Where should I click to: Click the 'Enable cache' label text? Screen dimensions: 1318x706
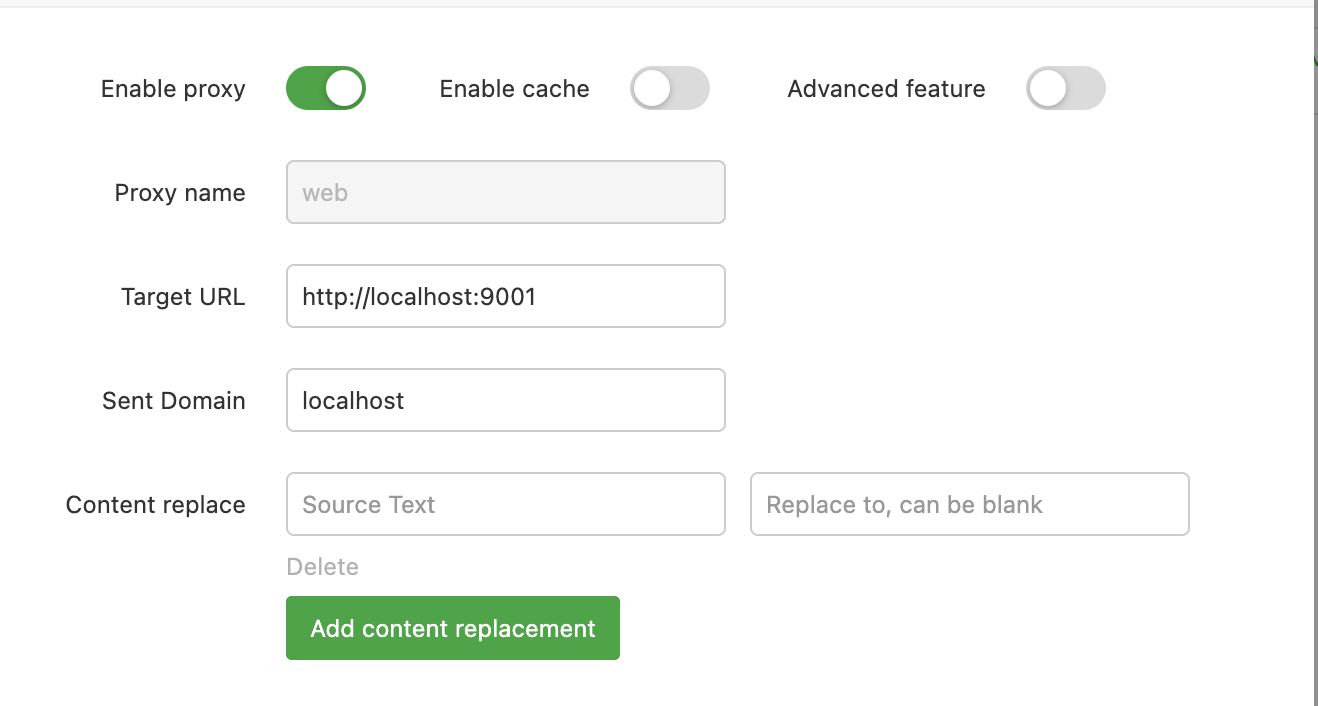tap(515, 89)
